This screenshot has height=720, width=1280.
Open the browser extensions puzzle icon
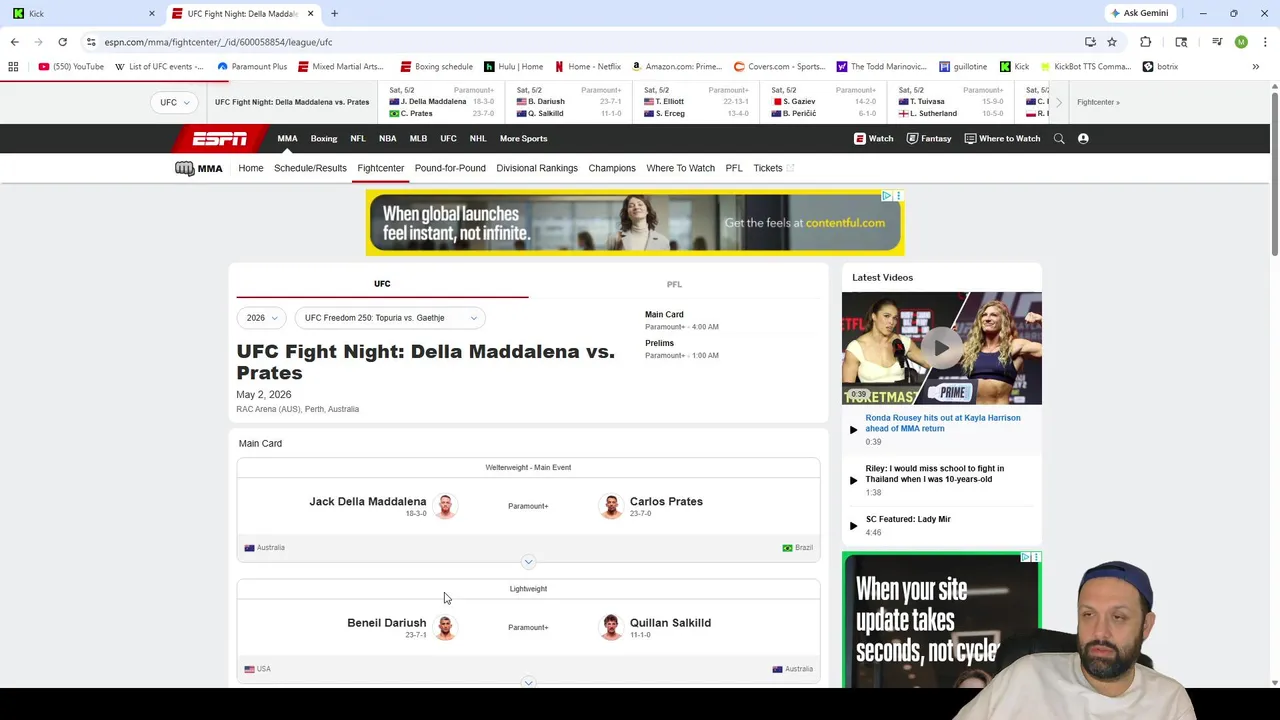(x=1146, y=42)
